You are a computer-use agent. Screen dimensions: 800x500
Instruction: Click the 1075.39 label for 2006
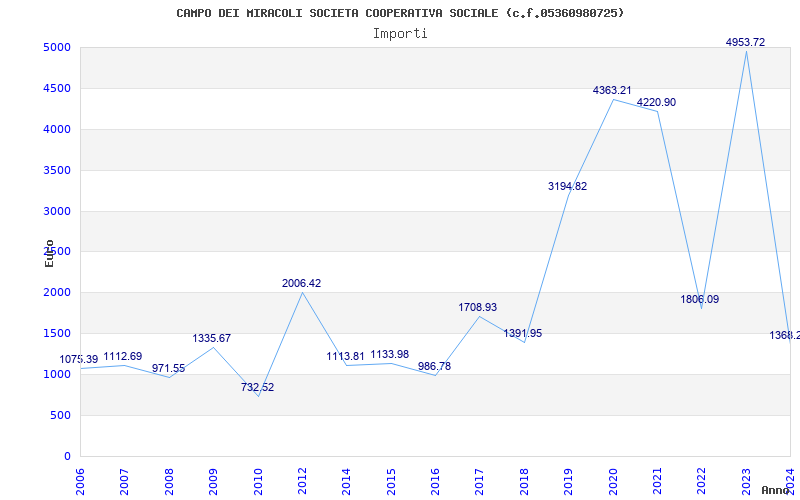point(79,360)
